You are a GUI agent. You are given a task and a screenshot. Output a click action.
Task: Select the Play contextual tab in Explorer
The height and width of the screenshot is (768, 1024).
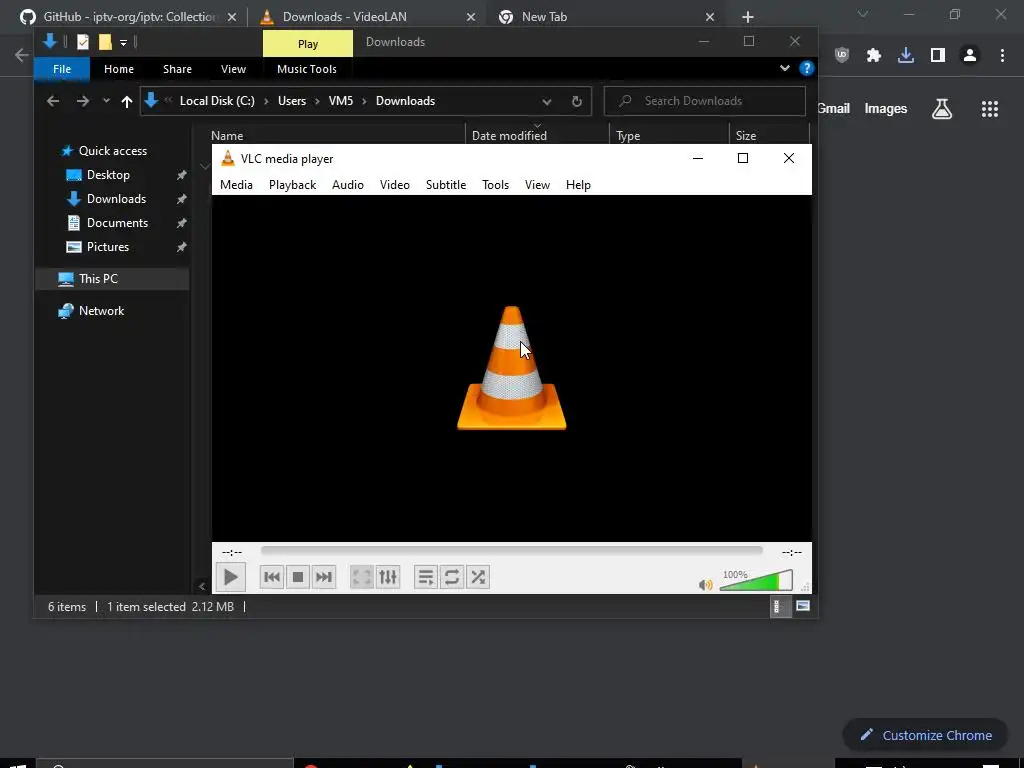tap(308, 44)
